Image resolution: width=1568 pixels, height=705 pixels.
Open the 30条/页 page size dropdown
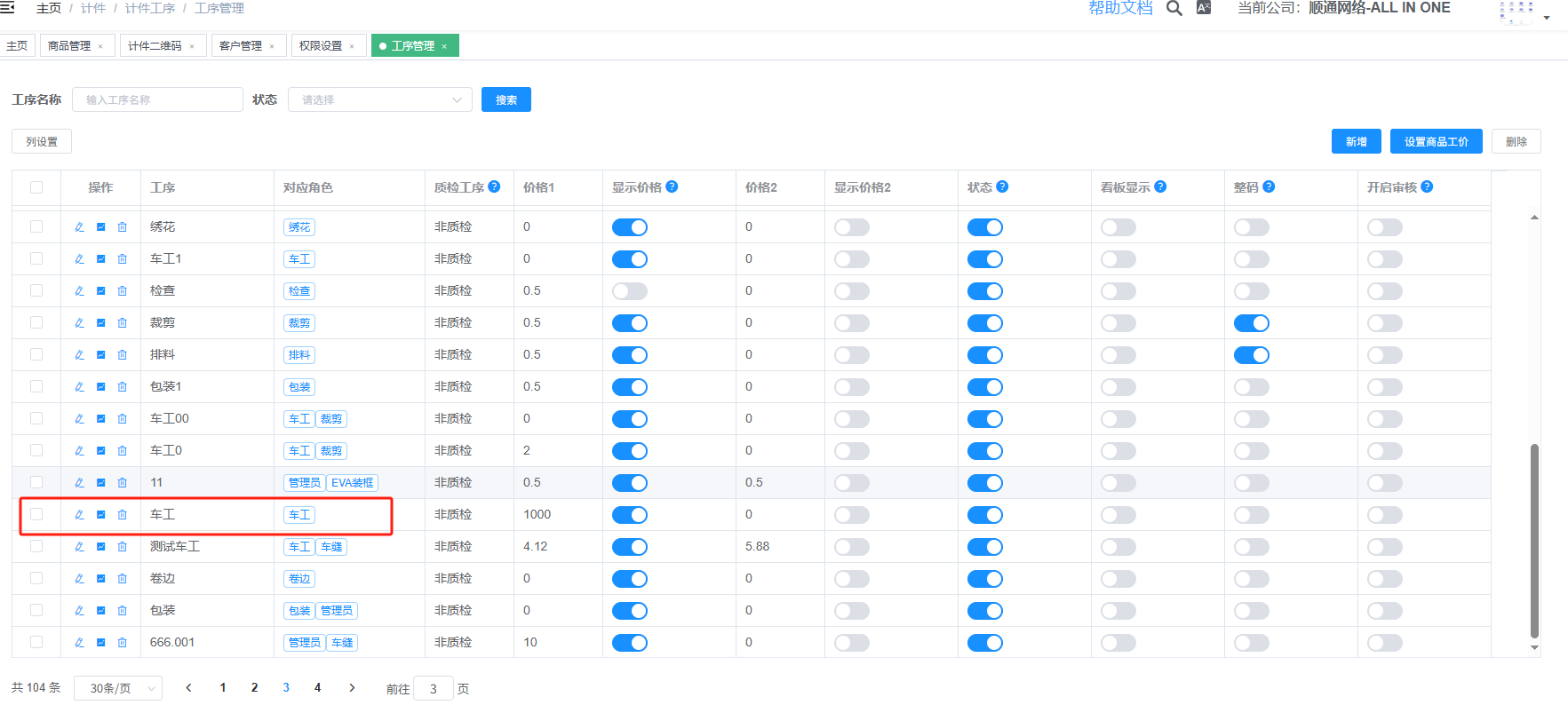(x=118, y=688)
